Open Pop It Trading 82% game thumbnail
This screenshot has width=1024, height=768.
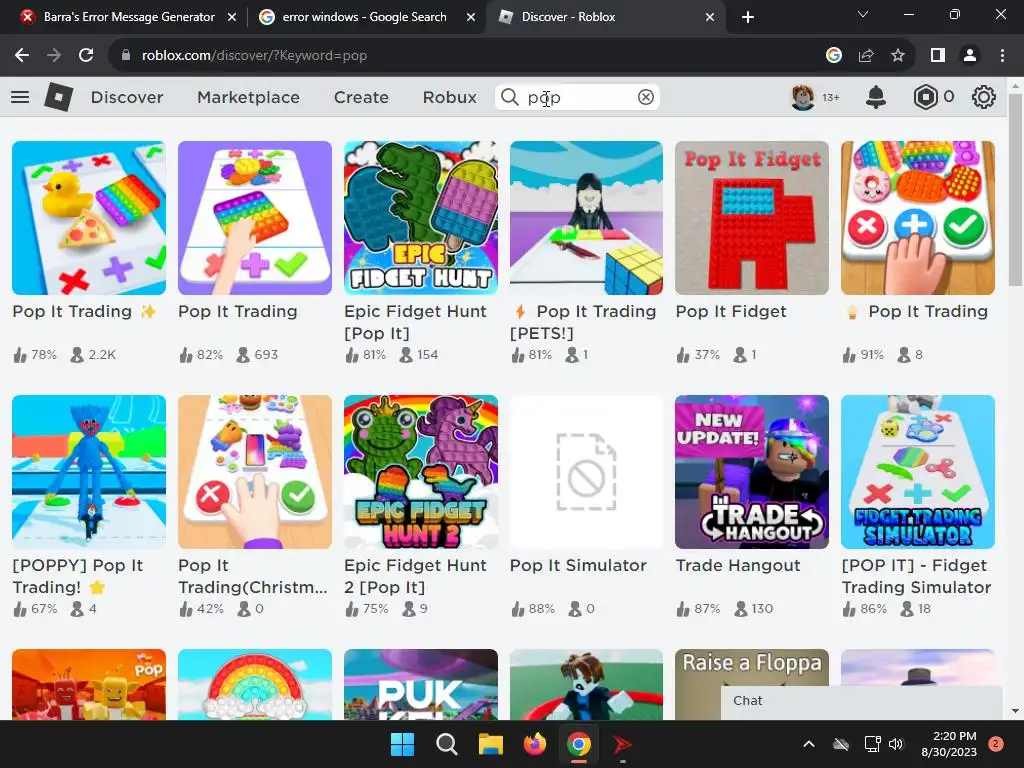tap(255, 217)
